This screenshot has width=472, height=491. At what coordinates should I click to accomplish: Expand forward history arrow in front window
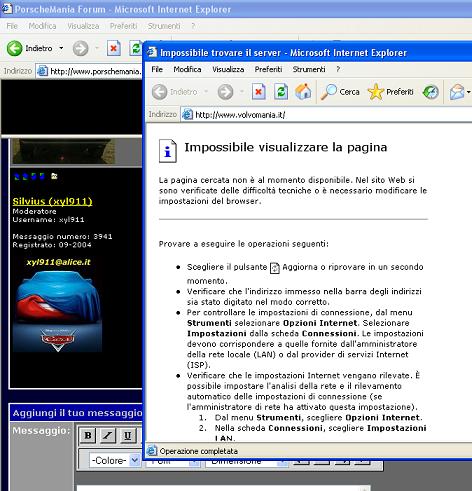[242, 92]
